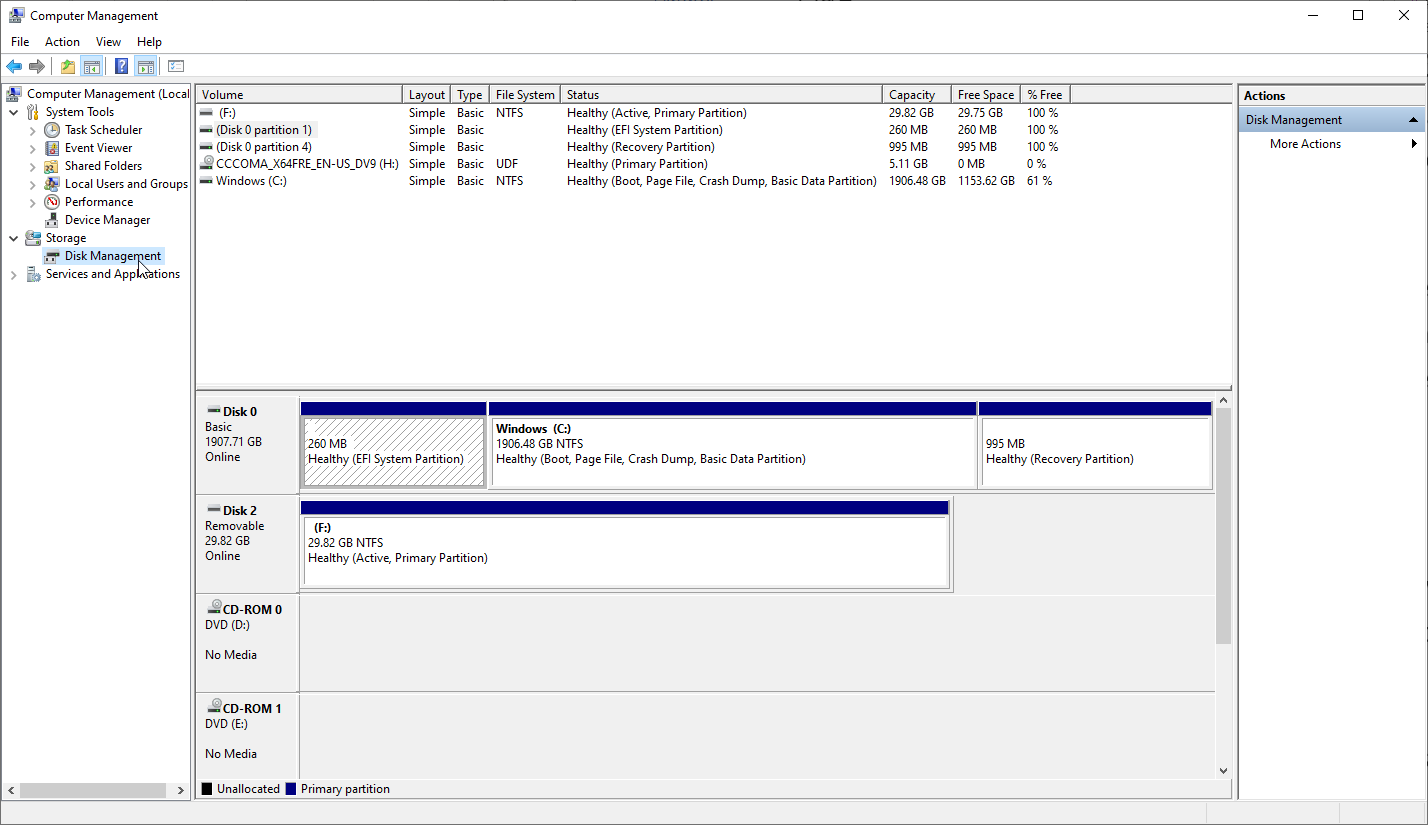Select the 995 MB Recovery Partition block
The image size is (1428, 825).
1096,451
